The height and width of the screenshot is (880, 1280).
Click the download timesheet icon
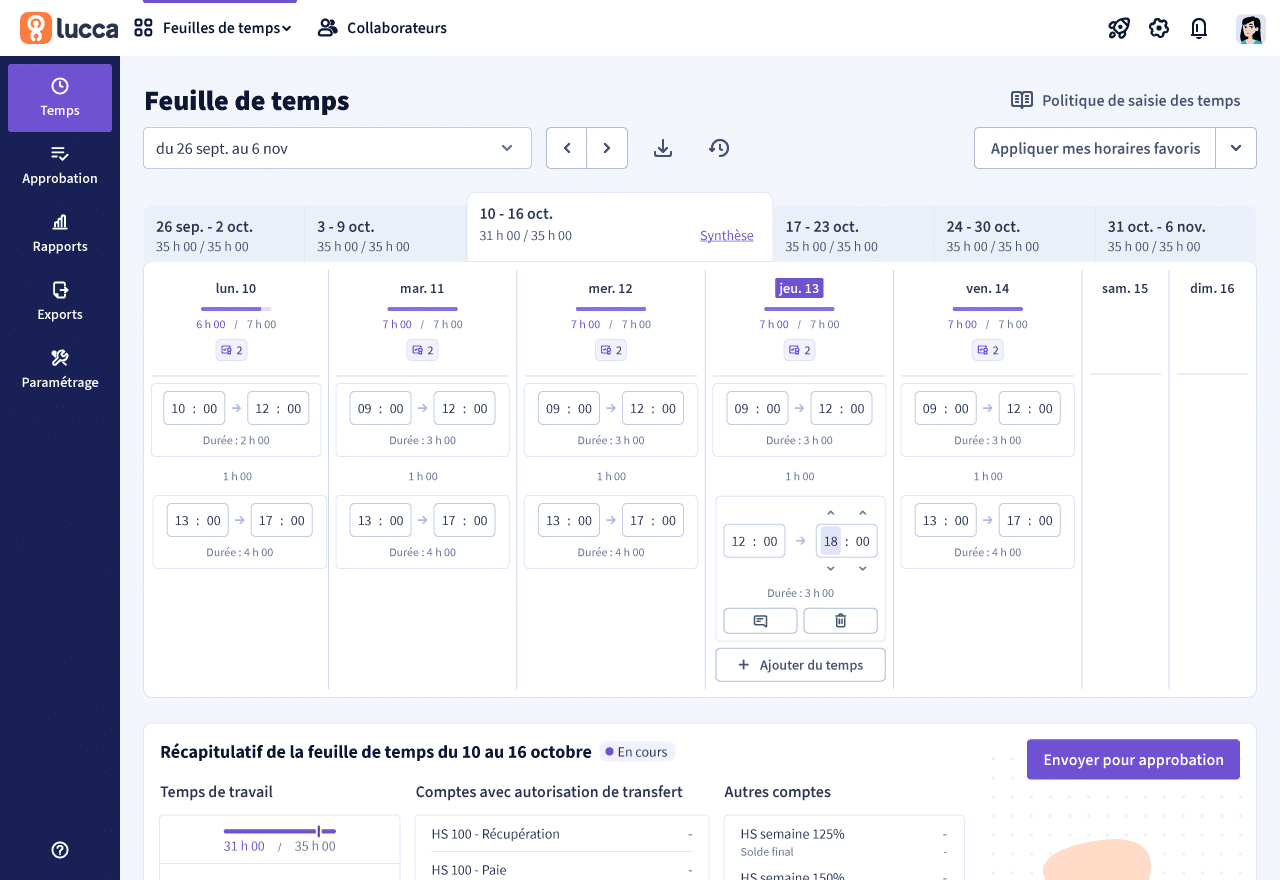tap(662, 148)
